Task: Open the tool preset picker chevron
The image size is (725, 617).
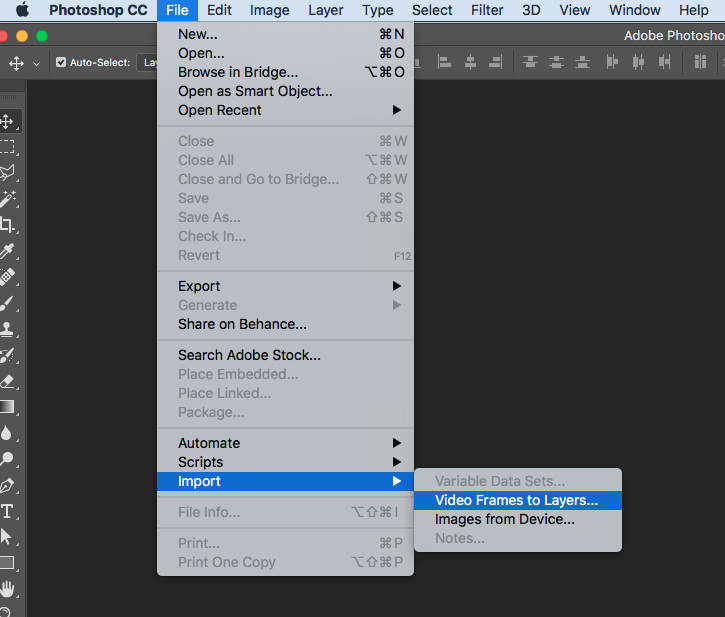Action: point(37,64)
